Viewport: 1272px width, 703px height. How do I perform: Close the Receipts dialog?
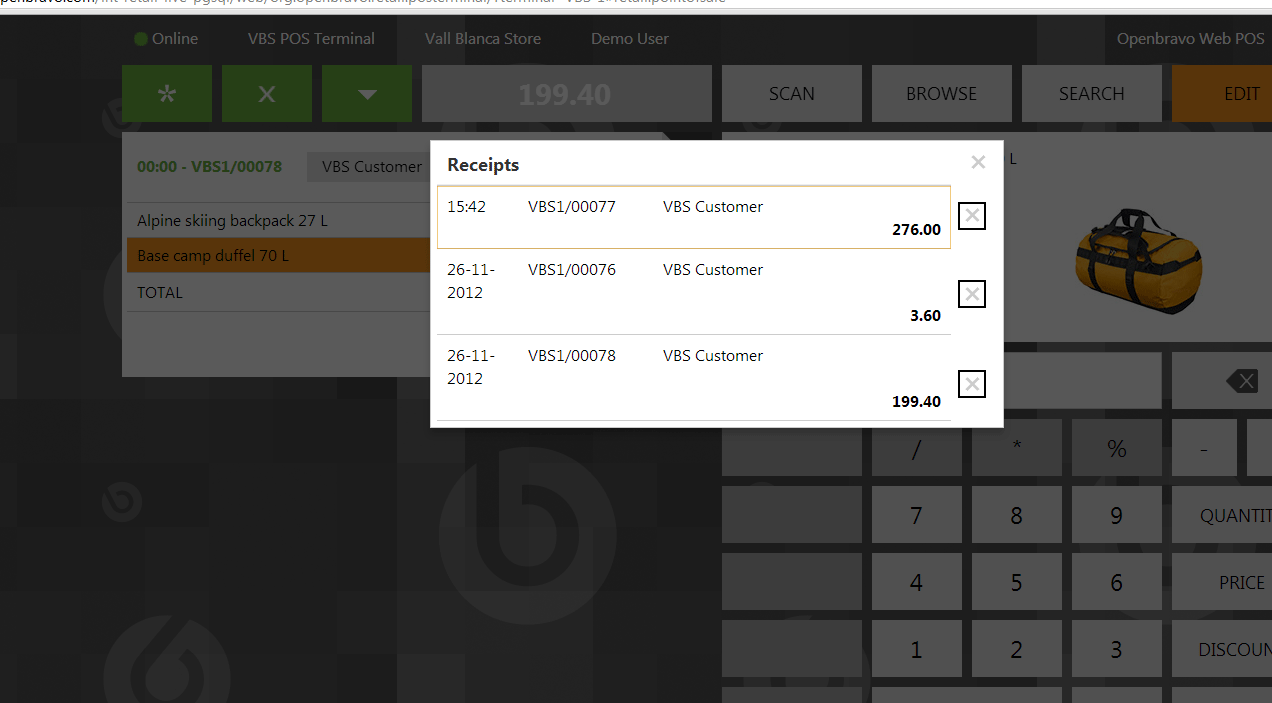pos(978,162)
